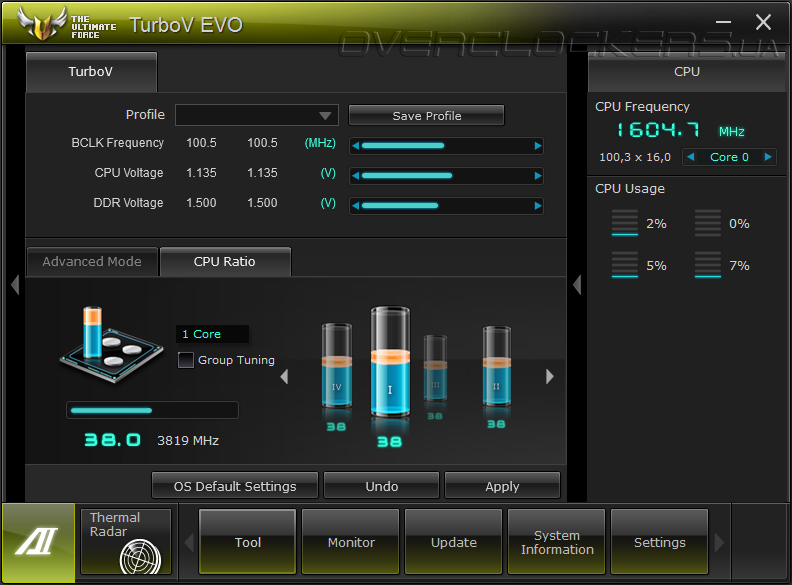Open System Information
The image size is (792, 585).
click(x=557, y=542)
